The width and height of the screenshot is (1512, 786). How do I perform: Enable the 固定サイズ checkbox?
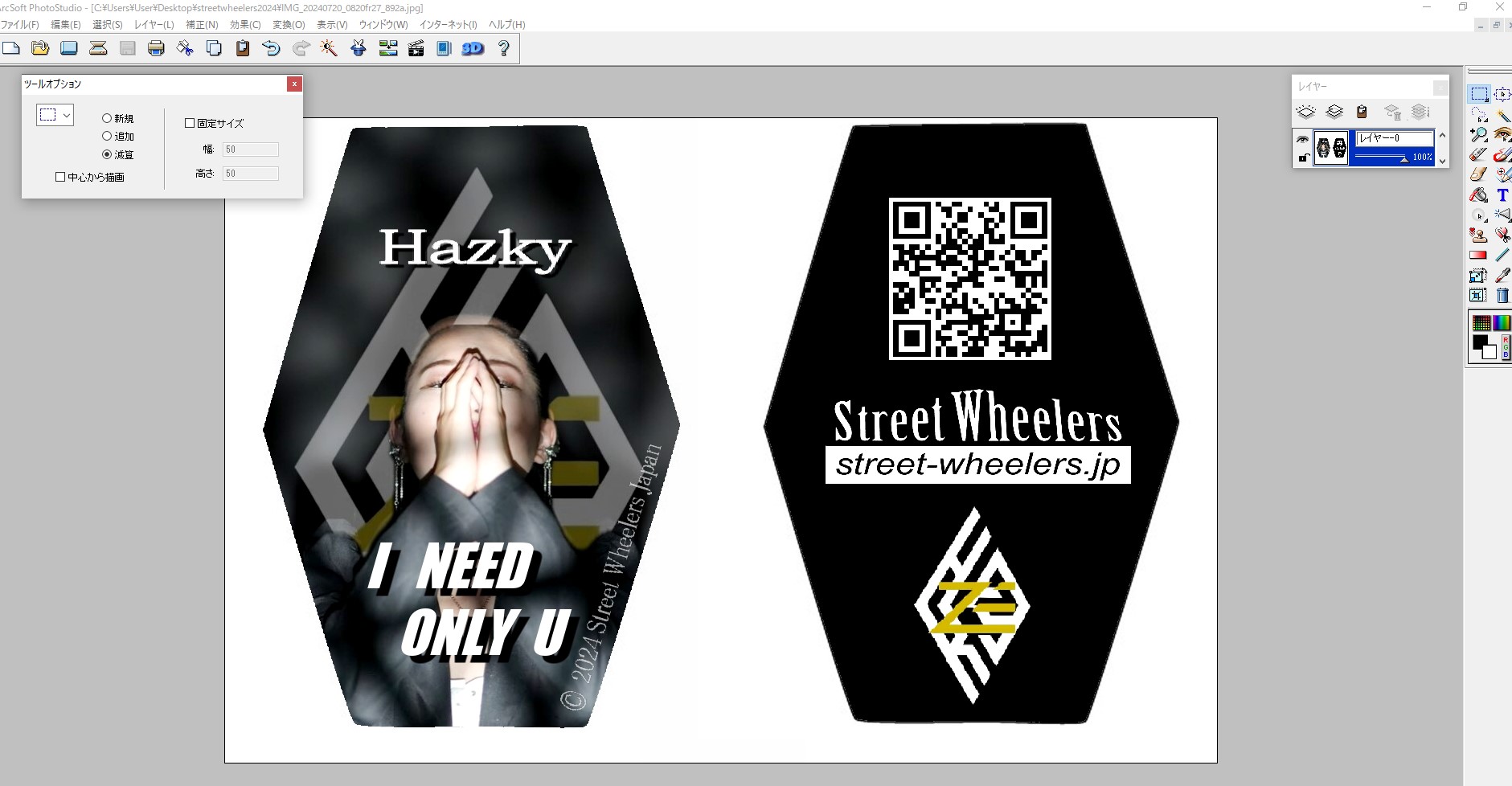190,123
